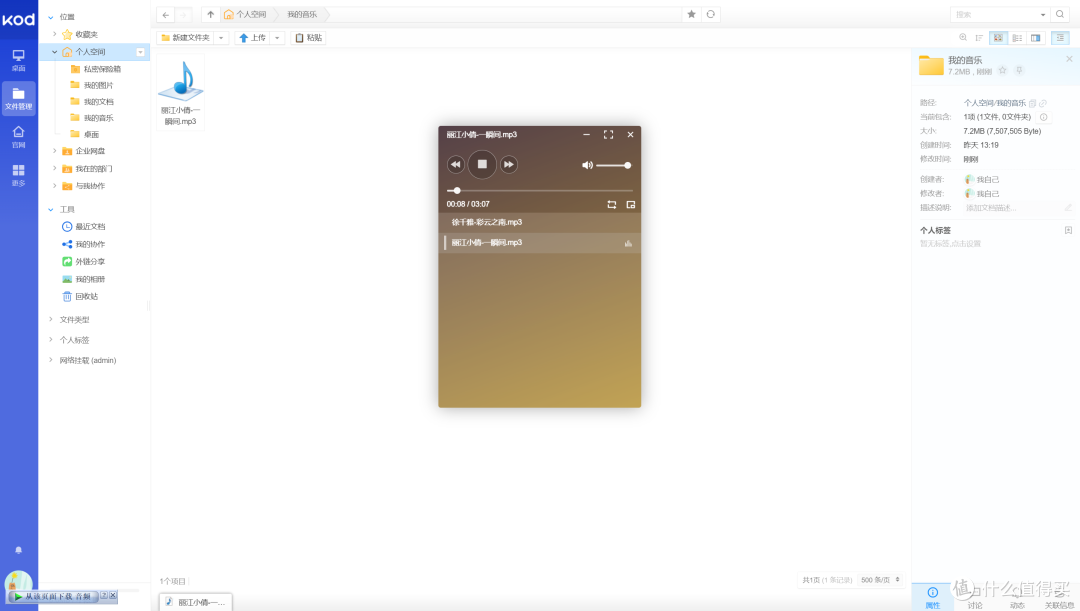Go back with the left arrow button
Viewport: 1080px width, 611px height.
pos(165,14)
